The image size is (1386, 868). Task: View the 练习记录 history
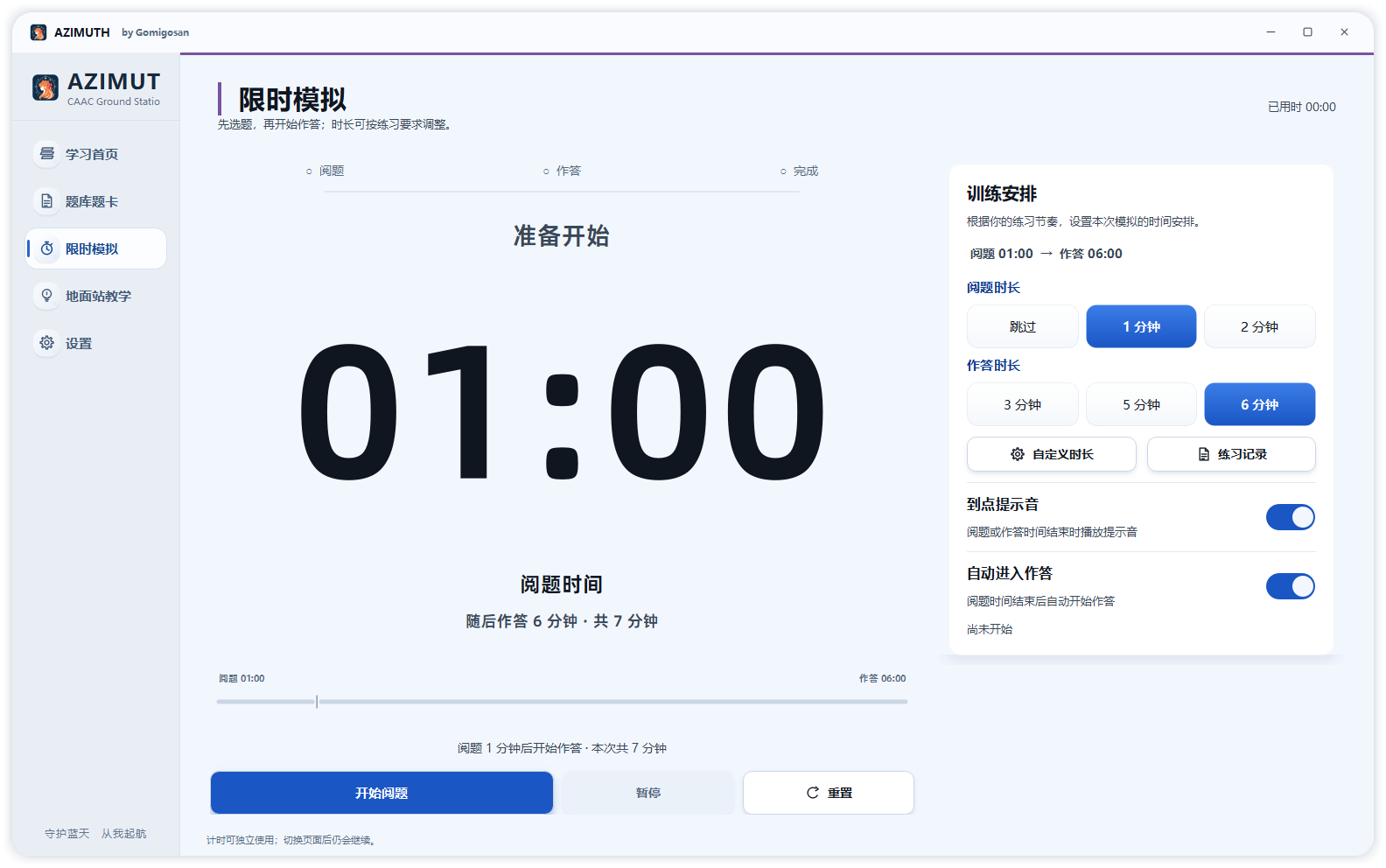coord(1231,454)
